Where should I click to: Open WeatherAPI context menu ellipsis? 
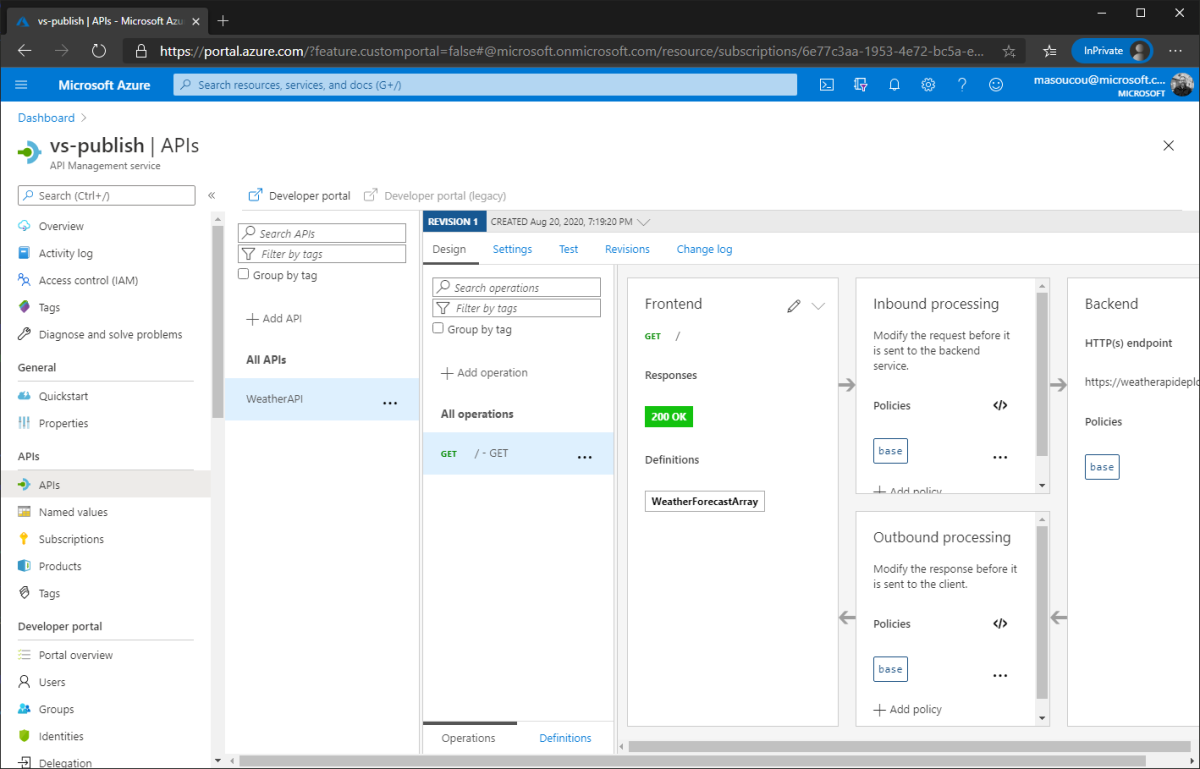pos(390,402)
